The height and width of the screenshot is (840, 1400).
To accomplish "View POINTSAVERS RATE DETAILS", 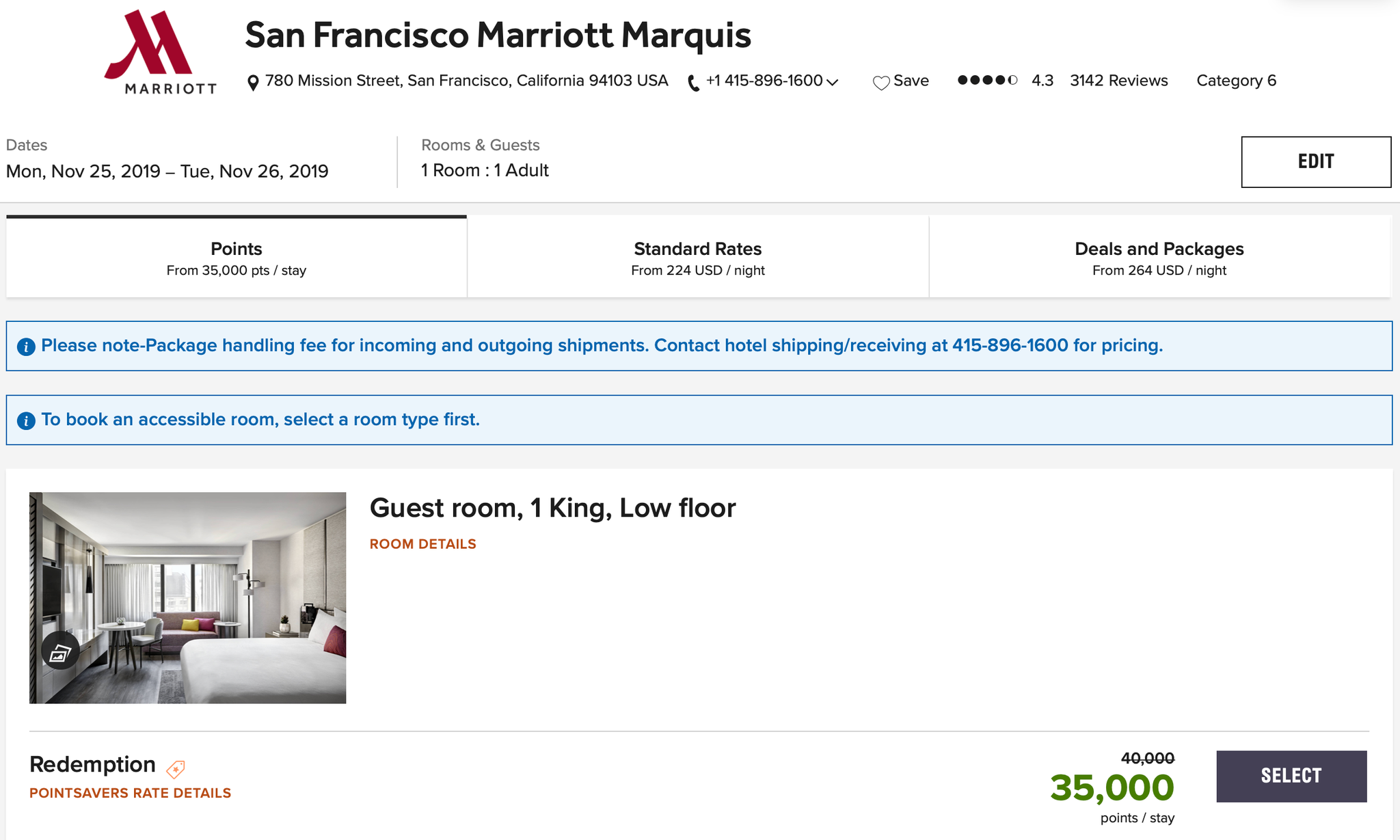I will coord(130,793).
